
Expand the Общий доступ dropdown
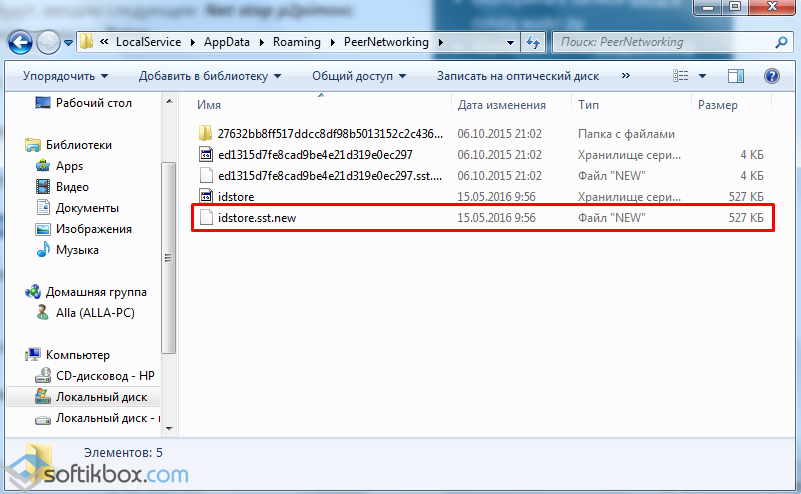click(x=357, y=76)
